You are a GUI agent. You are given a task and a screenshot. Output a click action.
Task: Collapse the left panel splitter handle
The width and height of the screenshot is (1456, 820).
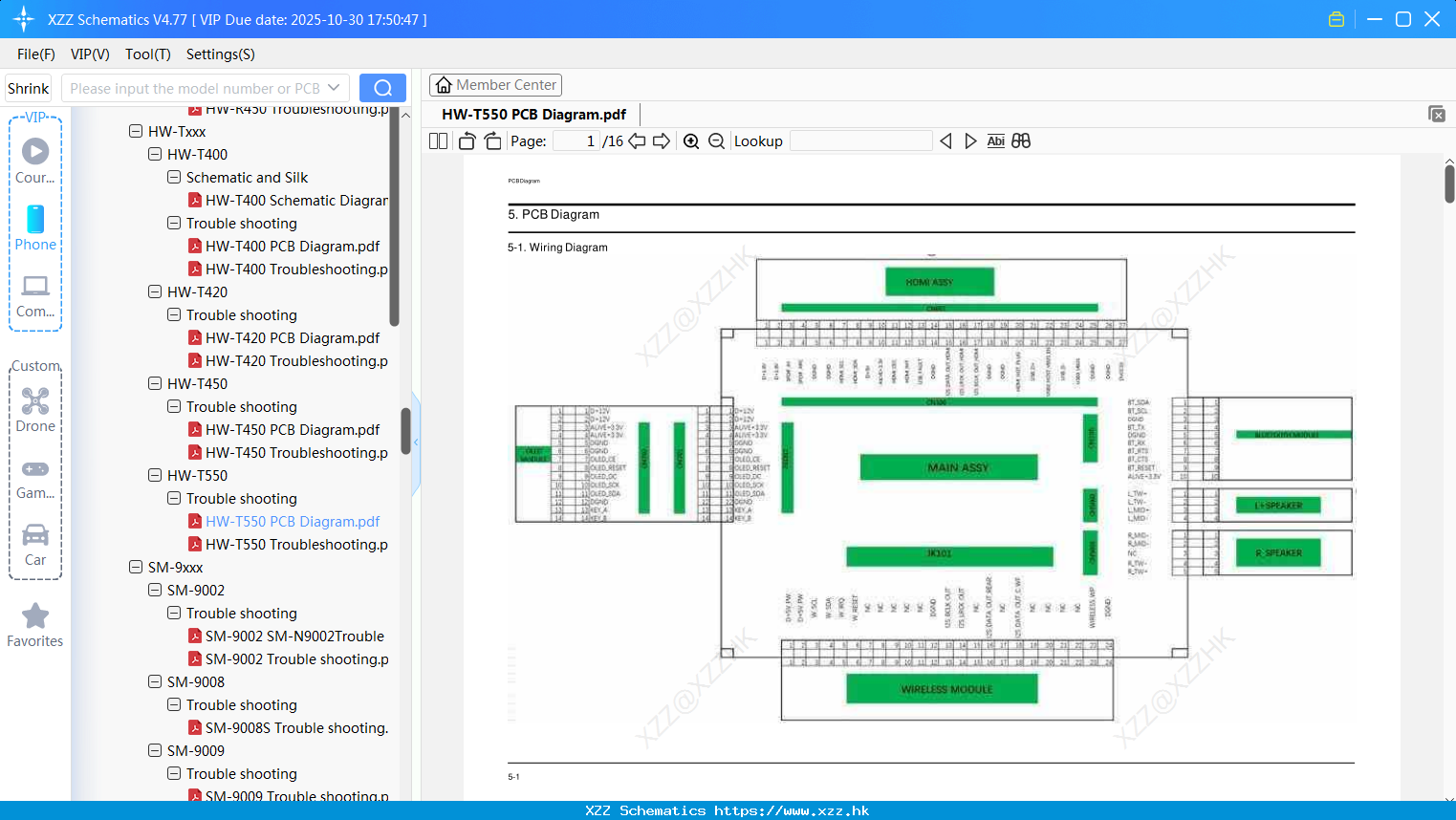tap(416, 442)
